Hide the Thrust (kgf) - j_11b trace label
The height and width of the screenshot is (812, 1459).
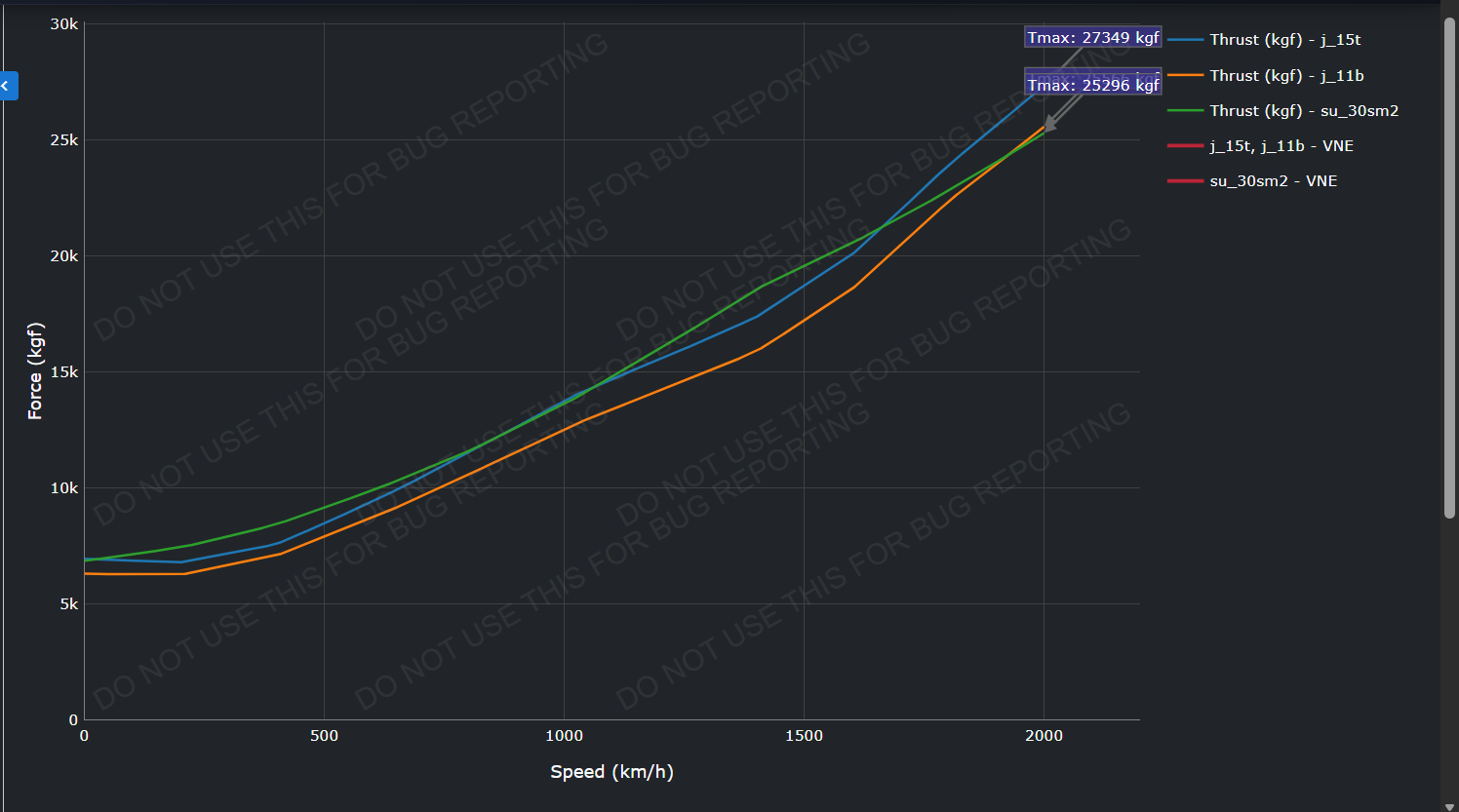click(1286, 76)
